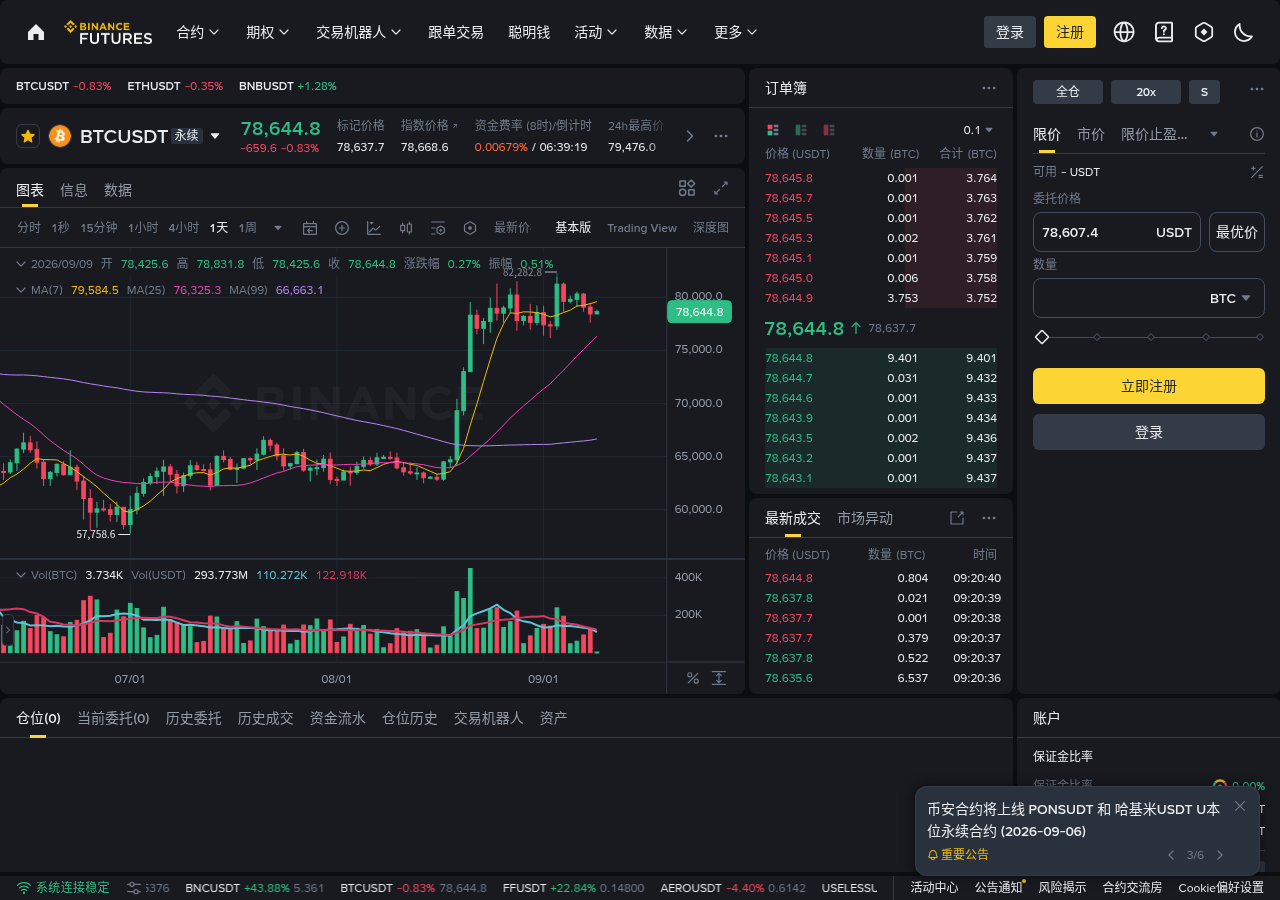
Task: Show bids-only order book view
Action: [800, 130]
